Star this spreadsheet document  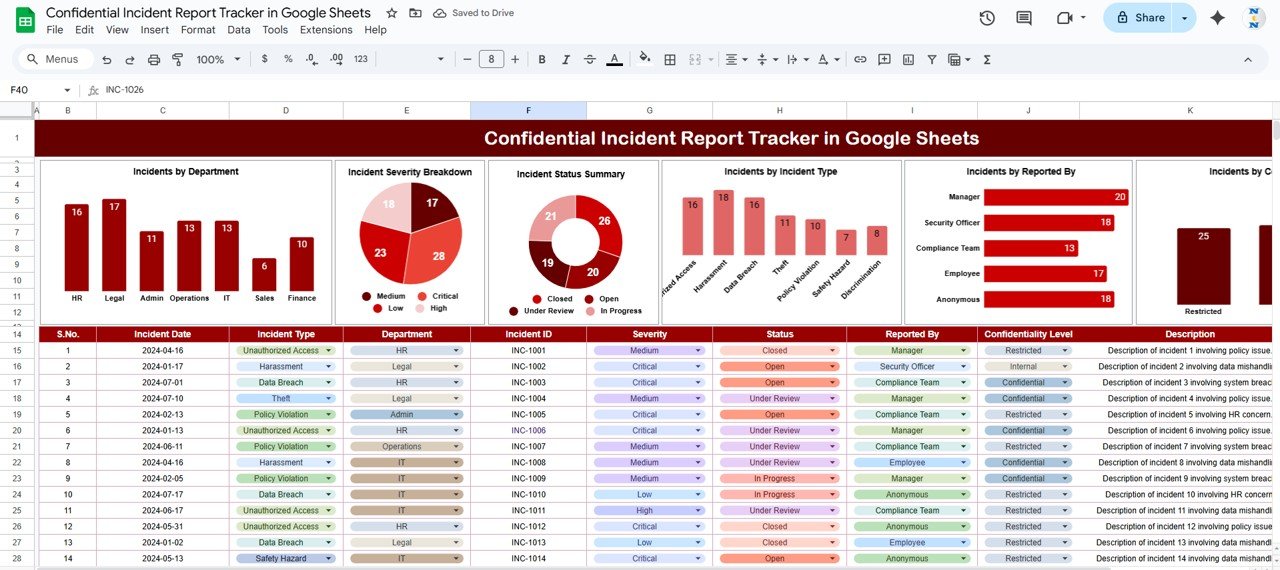pyautogui.click(x=391, y=13)
